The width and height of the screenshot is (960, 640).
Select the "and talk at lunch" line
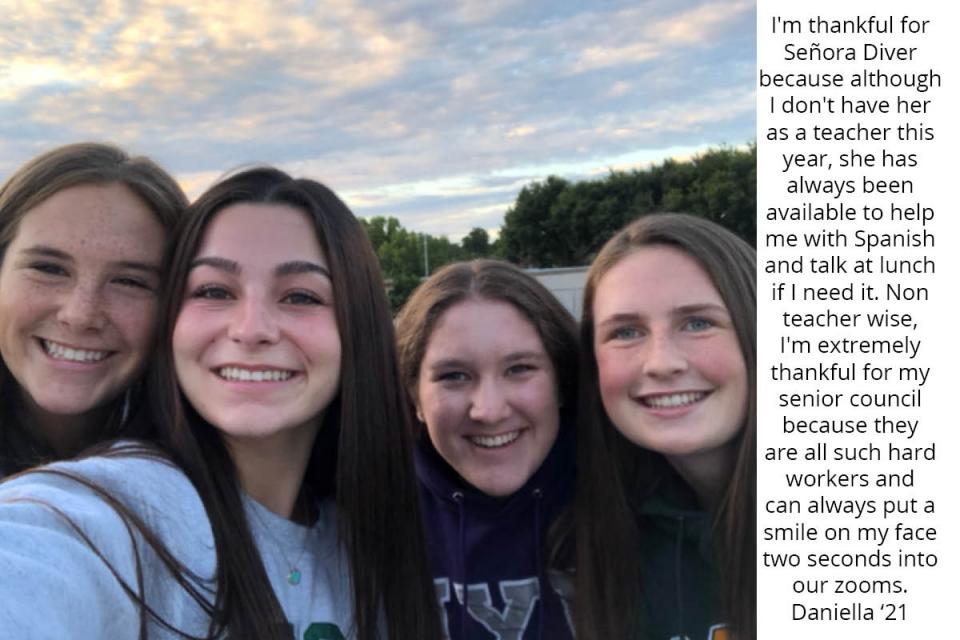pos(850,265)
